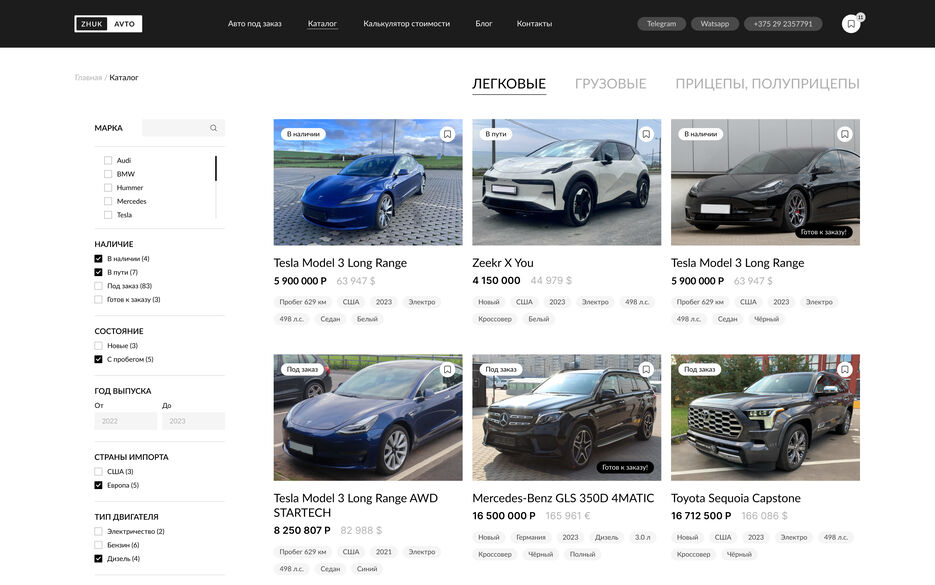Go to the Контакты page

pyautogui.click(x=534, y=24)
